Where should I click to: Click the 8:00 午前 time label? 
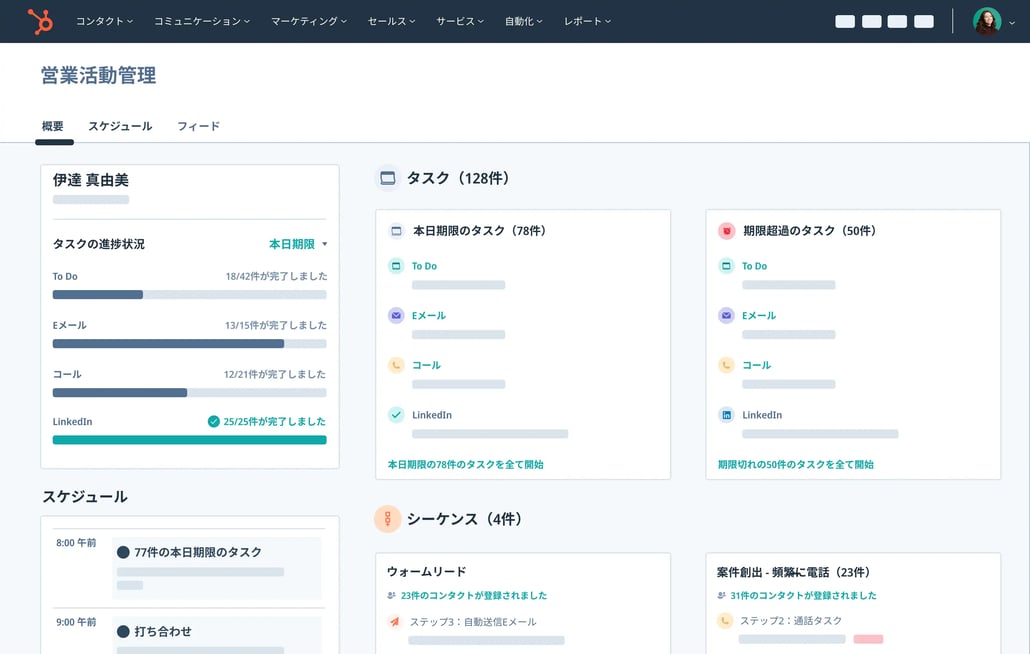76,543
